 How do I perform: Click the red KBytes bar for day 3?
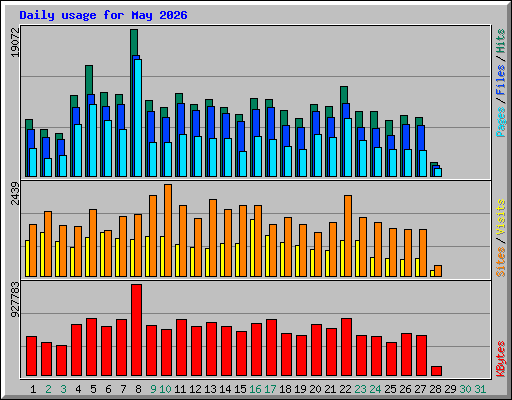[x=61, y=361]
